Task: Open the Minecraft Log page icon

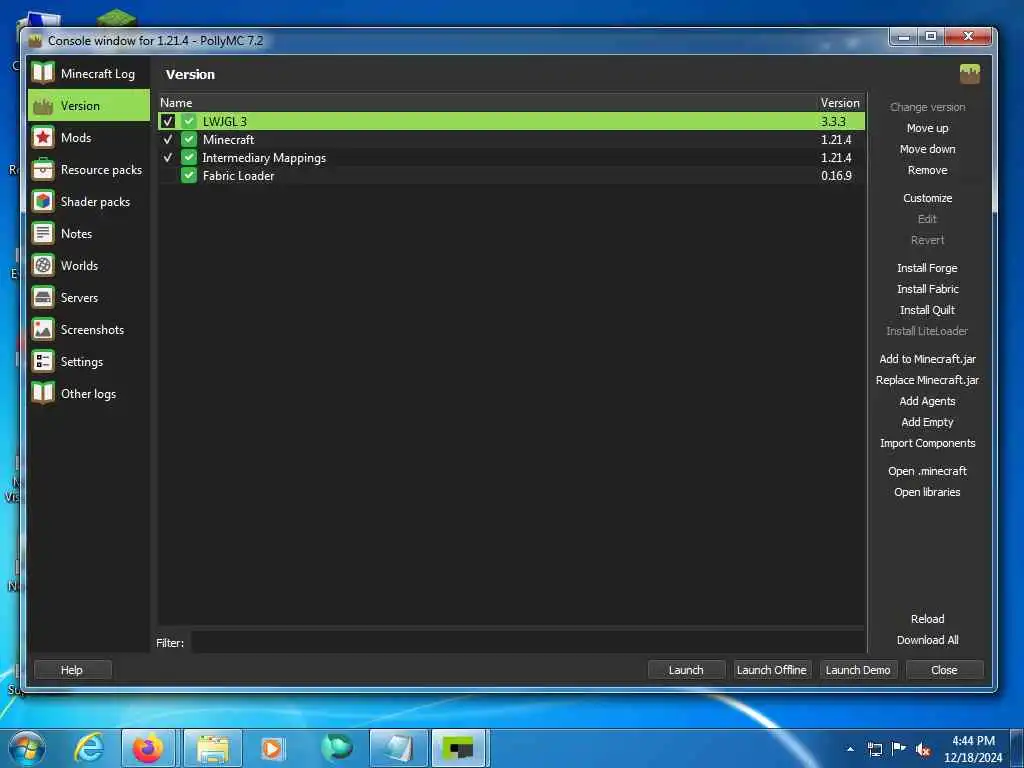Action: tap(43, 73)
